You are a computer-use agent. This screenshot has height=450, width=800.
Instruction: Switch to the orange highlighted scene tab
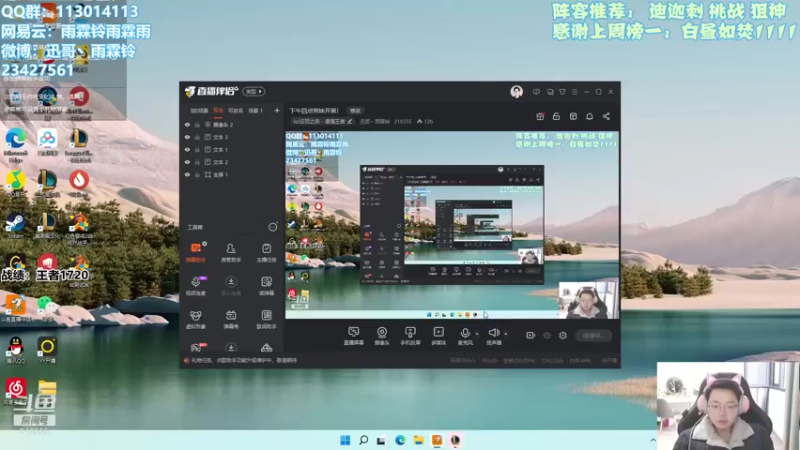(218, 110)
